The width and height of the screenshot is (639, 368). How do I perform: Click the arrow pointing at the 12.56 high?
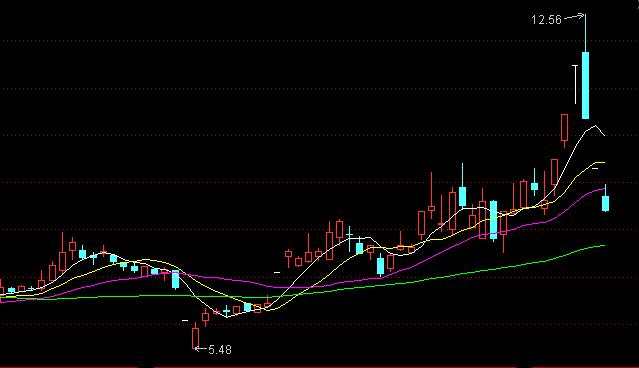click(573, 17)
